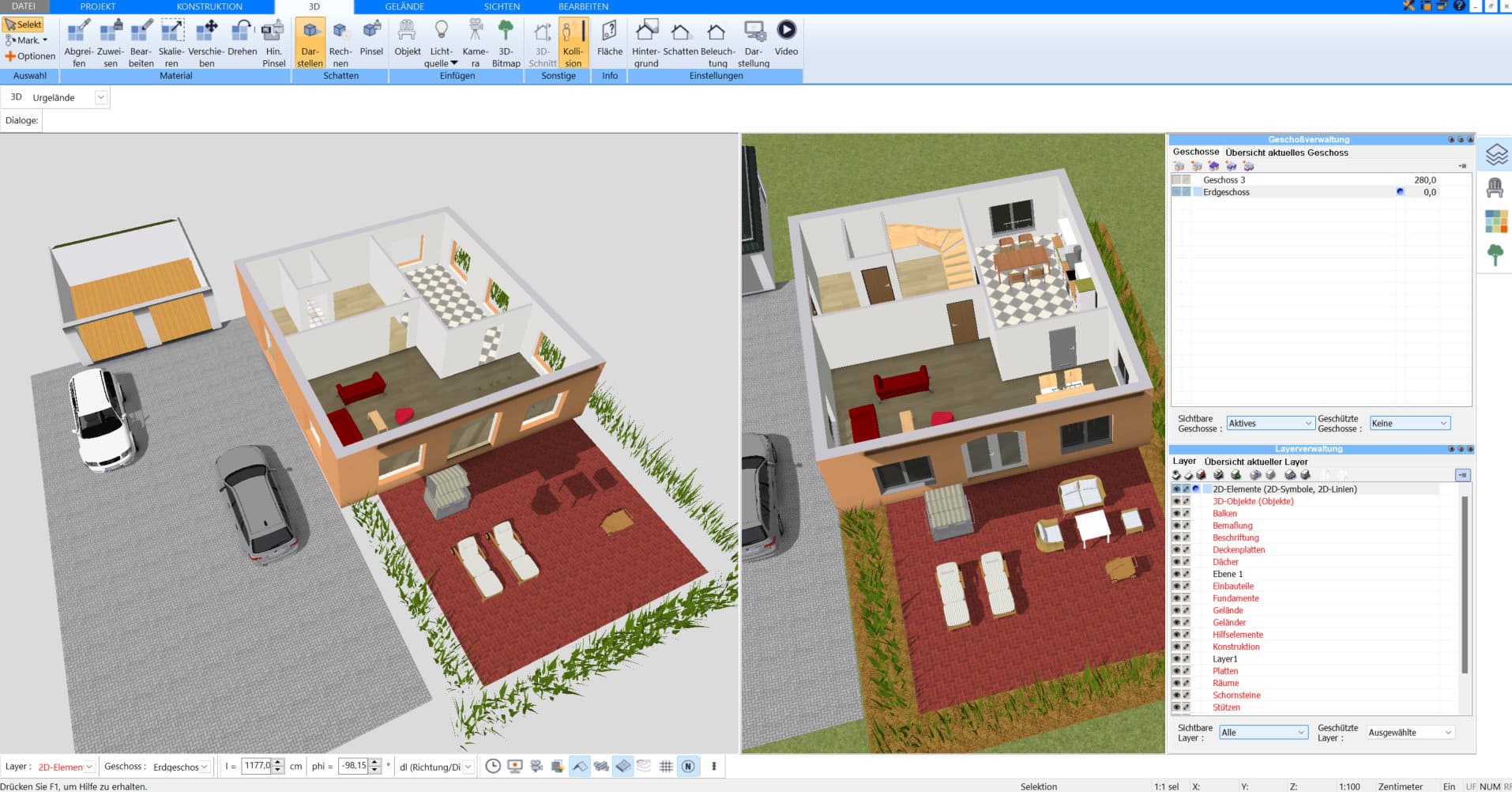Open Übersicht aktuelles Geschoss
This screenshot has width=1512, height=792.
click(1286, 153)
